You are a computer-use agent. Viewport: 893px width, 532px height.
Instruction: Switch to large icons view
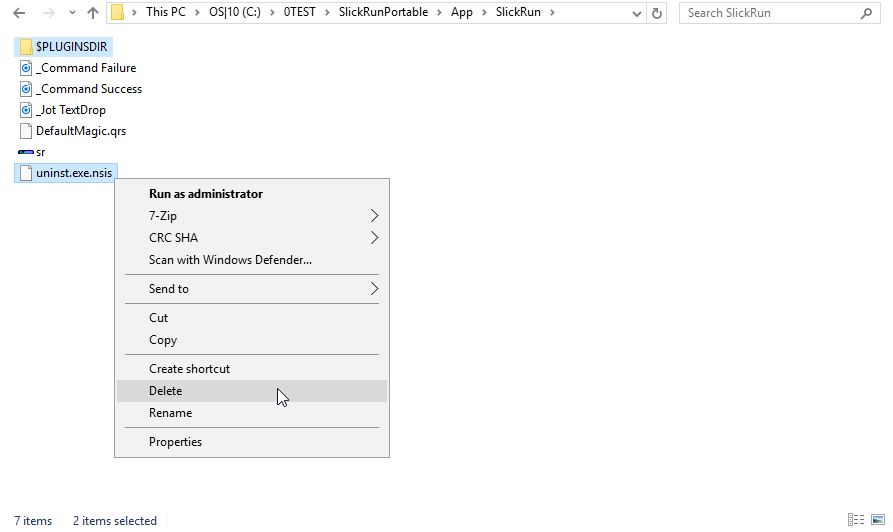click(x=878, y=519)
